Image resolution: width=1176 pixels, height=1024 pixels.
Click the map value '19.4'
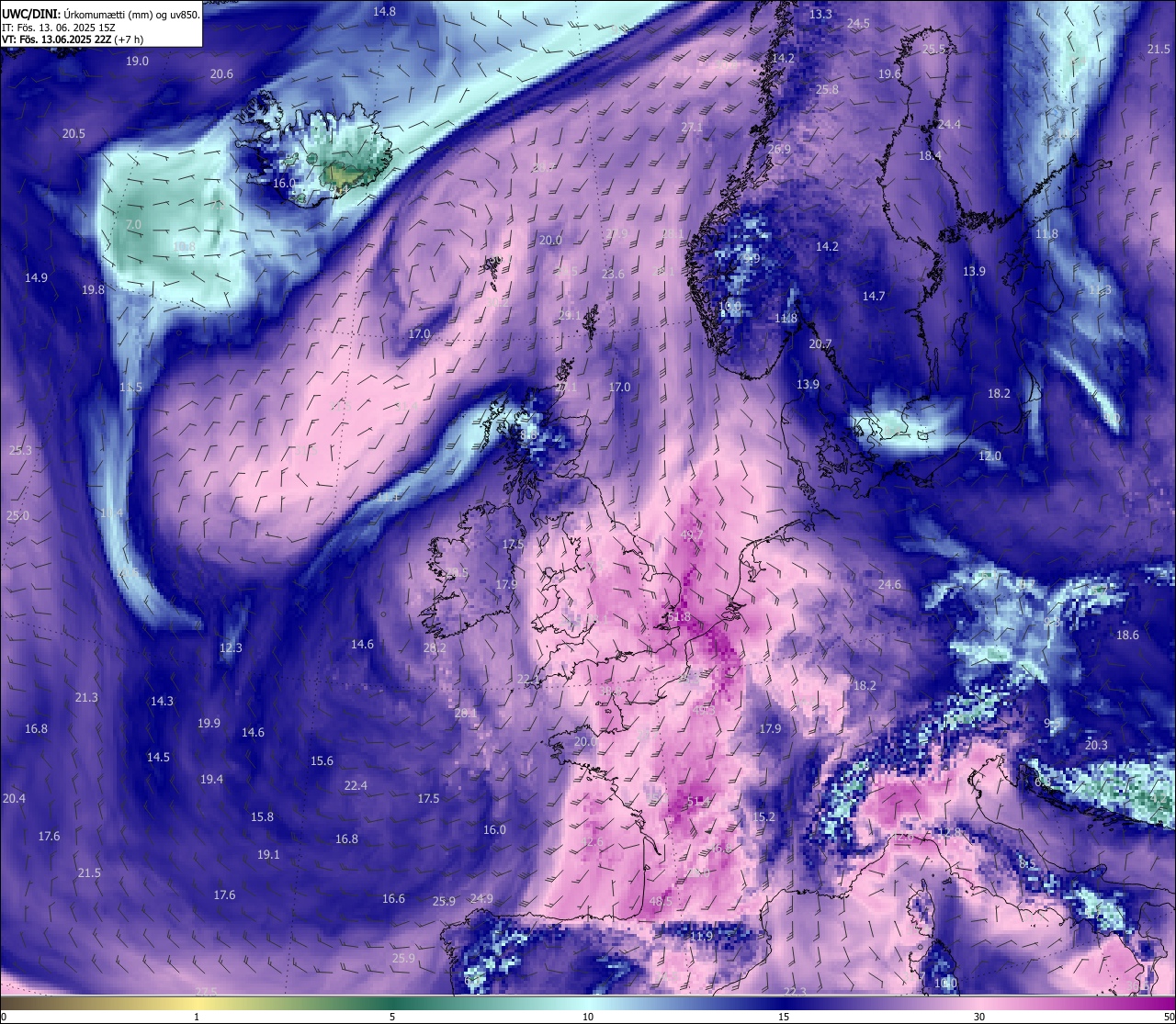click(211, 779)
